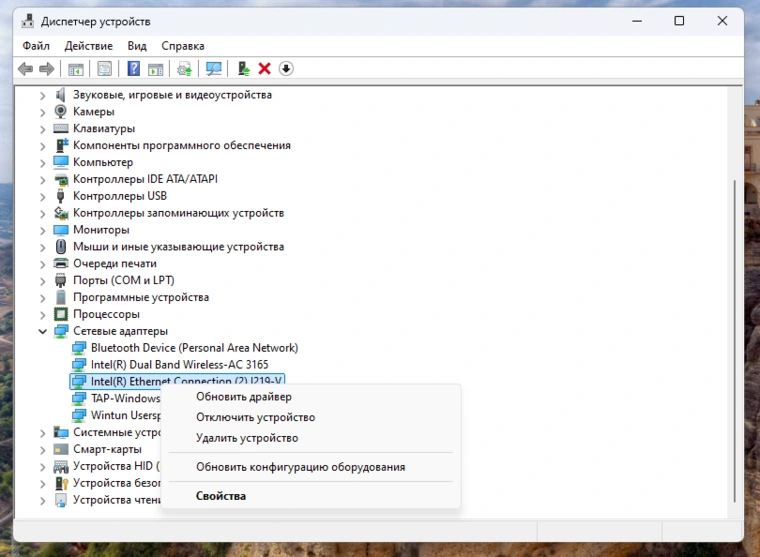Click the speaker icon of Звуковые устройства

click(x=61, y=95)
